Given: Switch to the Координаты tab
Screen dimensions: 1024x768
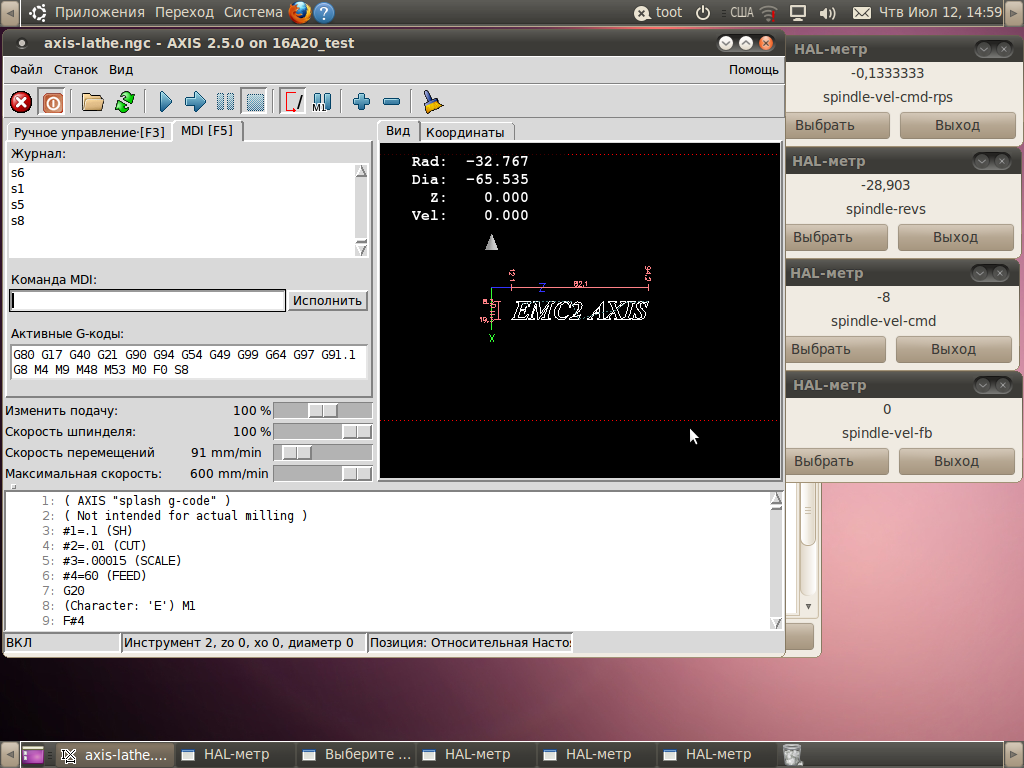Looking at the screenshot, I should tap(465, 132).
